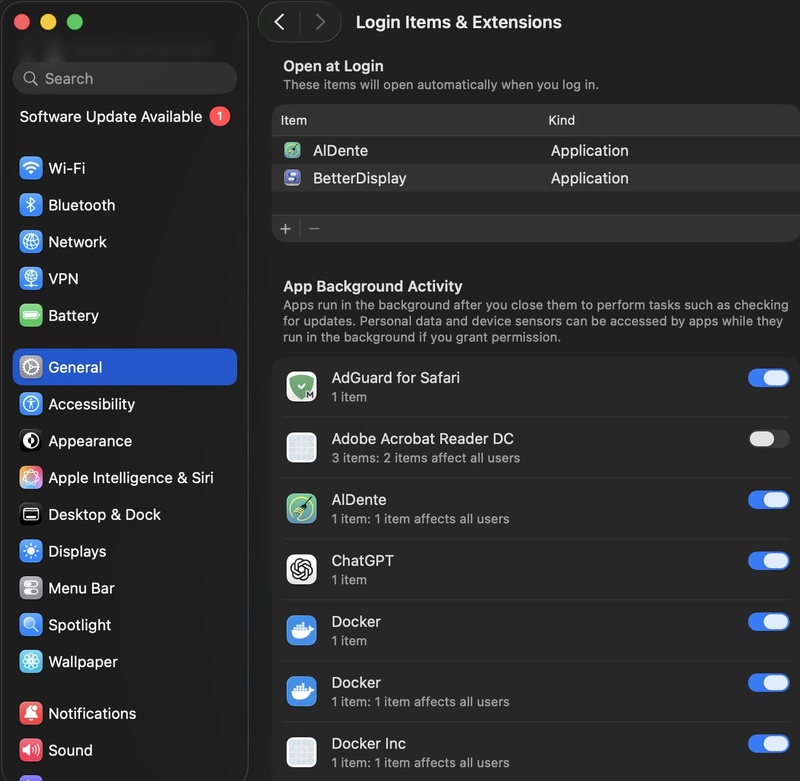Viewport: 800px width, 781px height.
Task: Click the Bluetooth icon in sidebar
Action: [31, 205]
